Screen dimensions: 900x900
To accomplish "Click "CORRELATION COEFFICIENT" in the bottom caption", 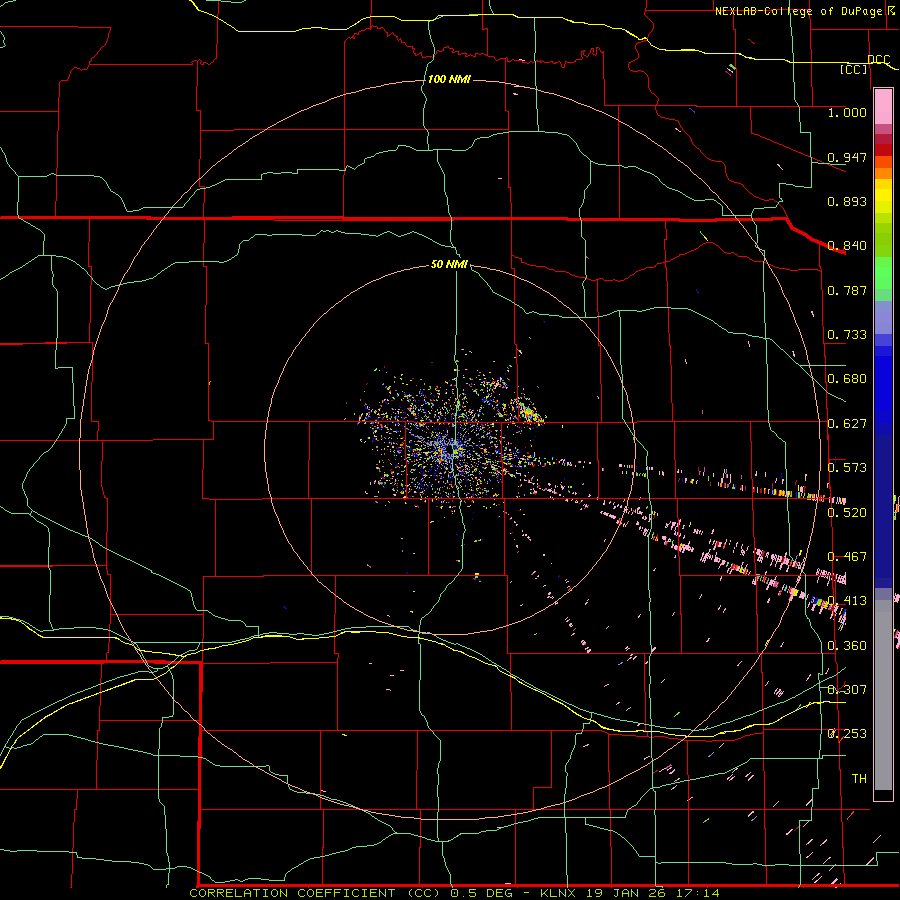I will (292, 893).
